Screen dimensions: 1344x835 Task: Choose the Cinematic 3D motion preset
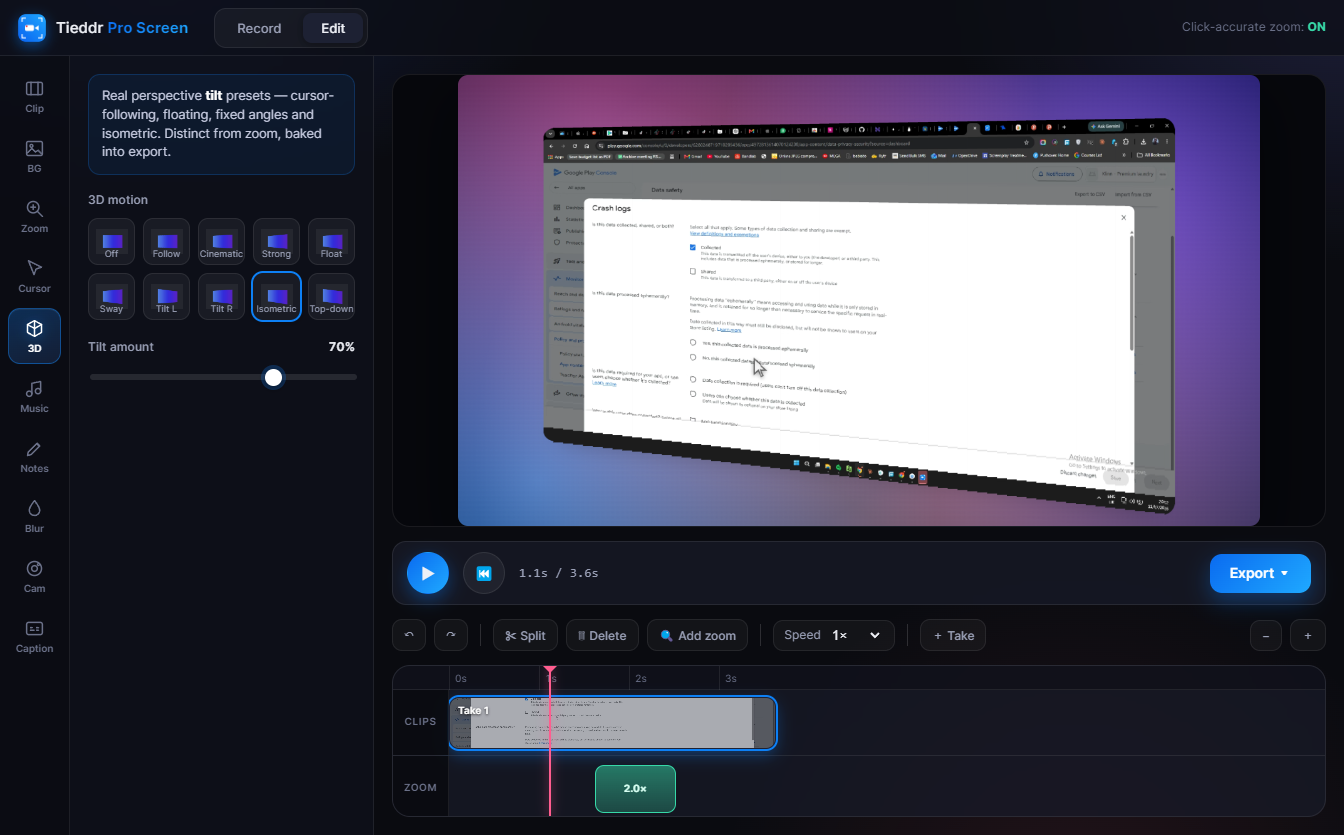[221, 241]
